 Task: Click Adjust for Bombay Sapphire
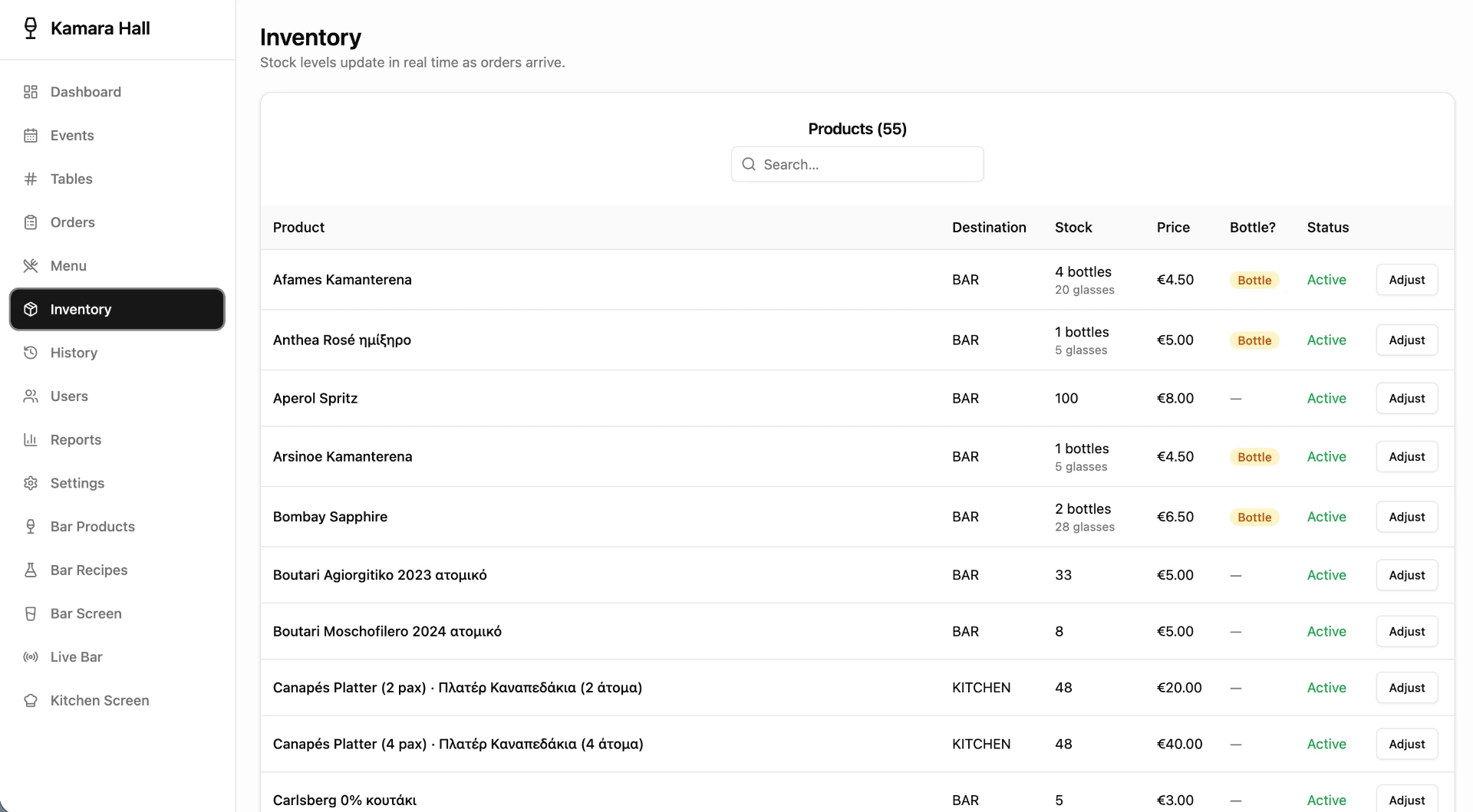[x=1406, y=517]
